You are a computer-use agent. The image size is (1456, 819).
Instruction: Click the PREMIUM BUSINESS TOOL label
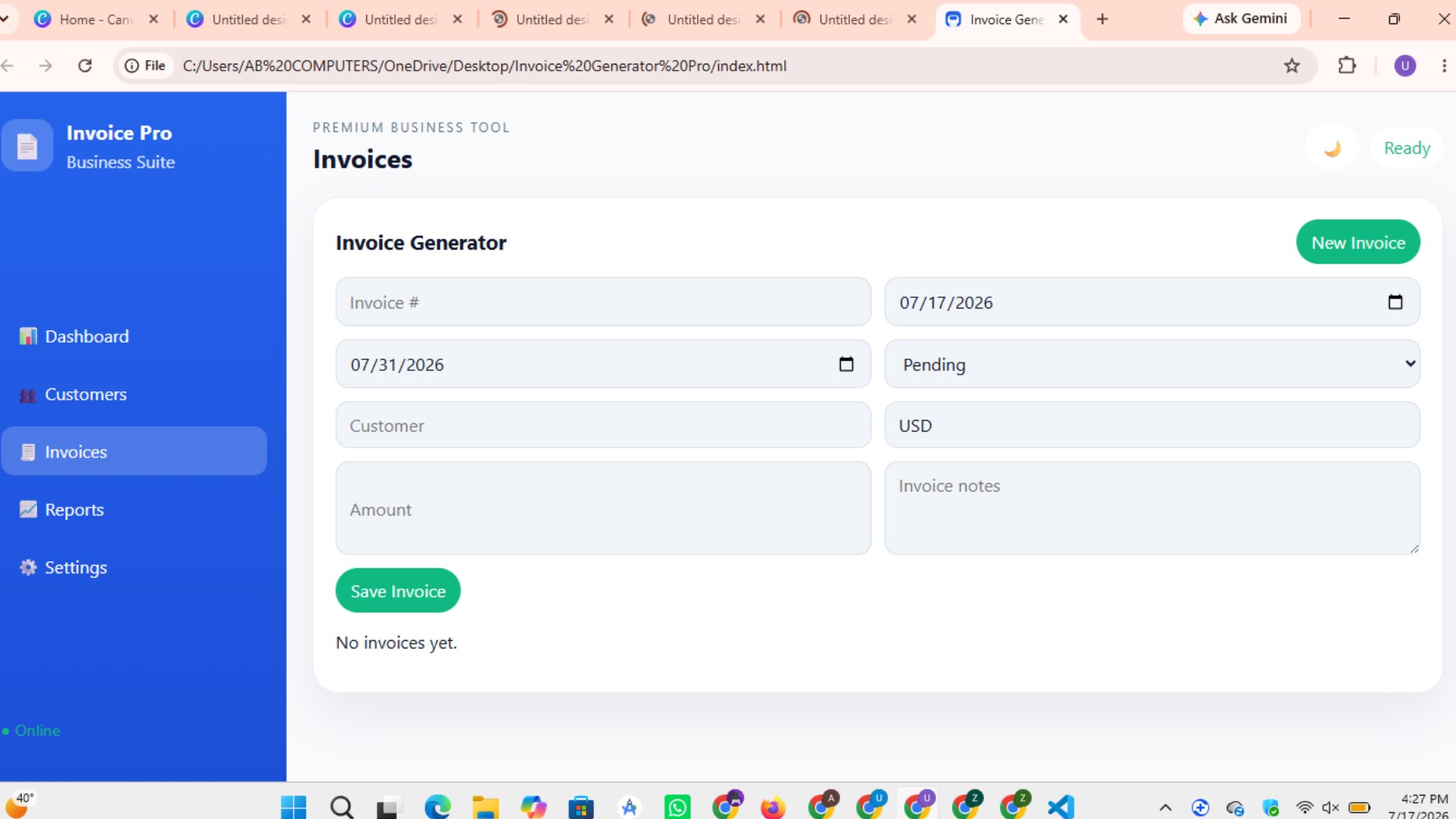[x=411, y=127]
